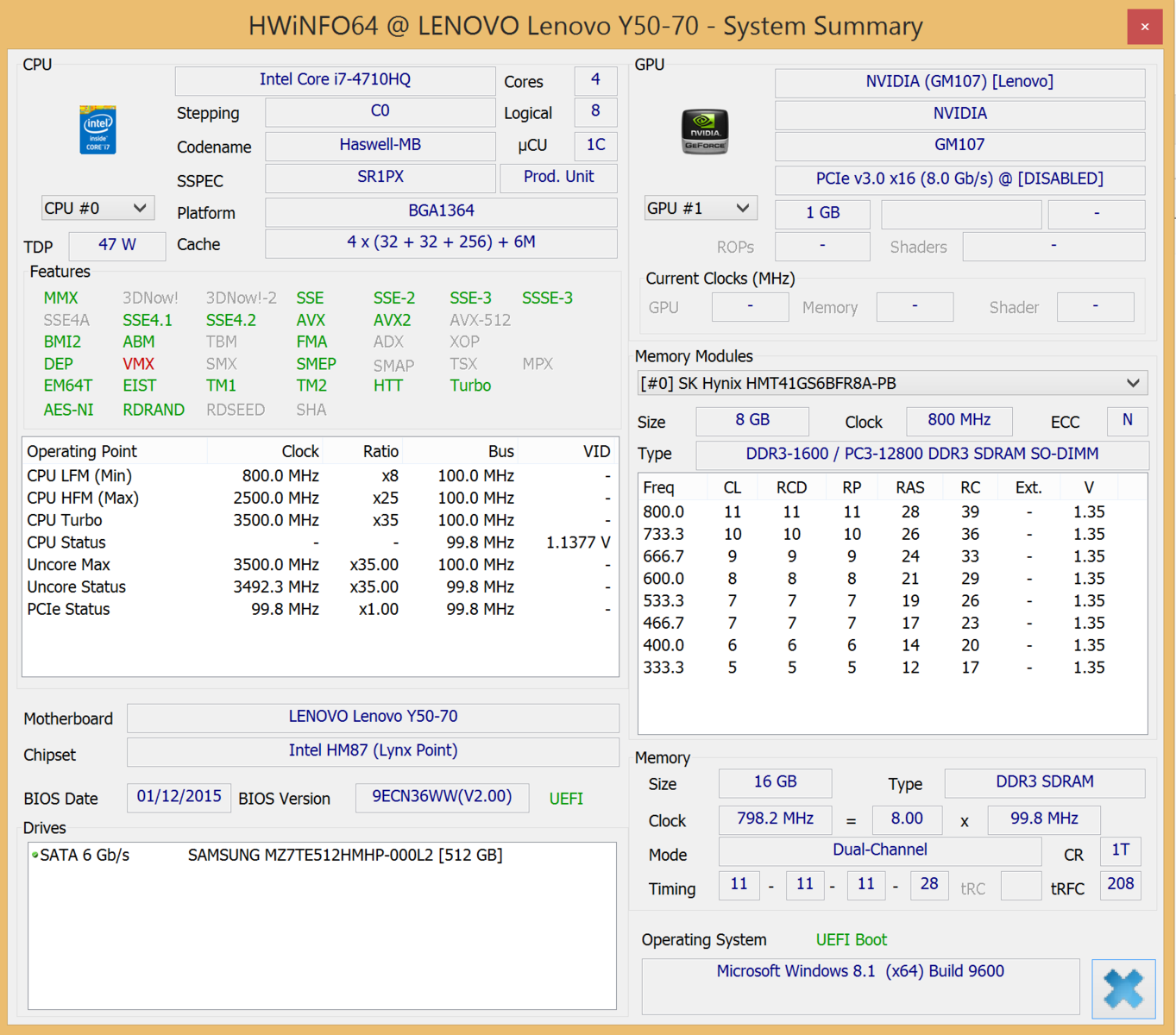The width and height of the screenshot is (1176, 1035).
Task: Click the green UEFI label next to BIOS version
Action: pos(566,799)
